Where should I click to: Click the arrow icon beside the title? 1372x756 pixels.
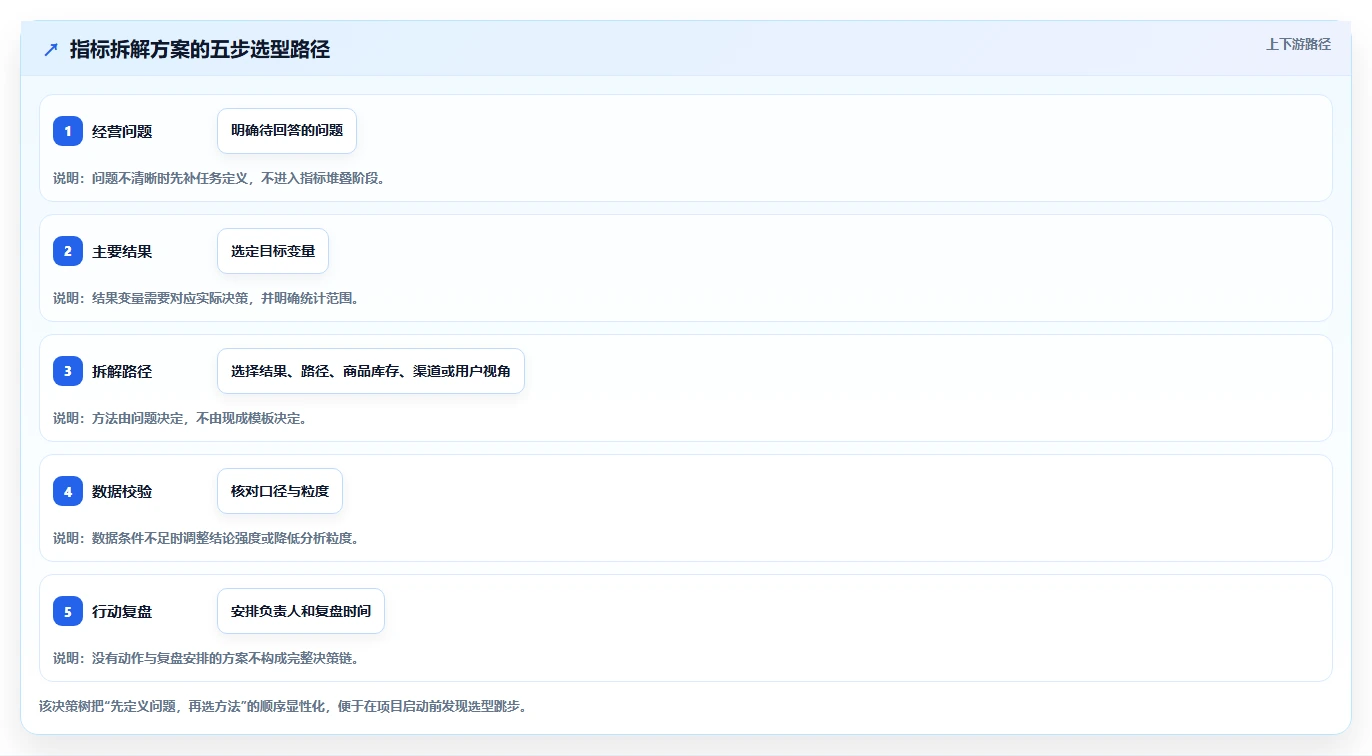pos(51,50)
